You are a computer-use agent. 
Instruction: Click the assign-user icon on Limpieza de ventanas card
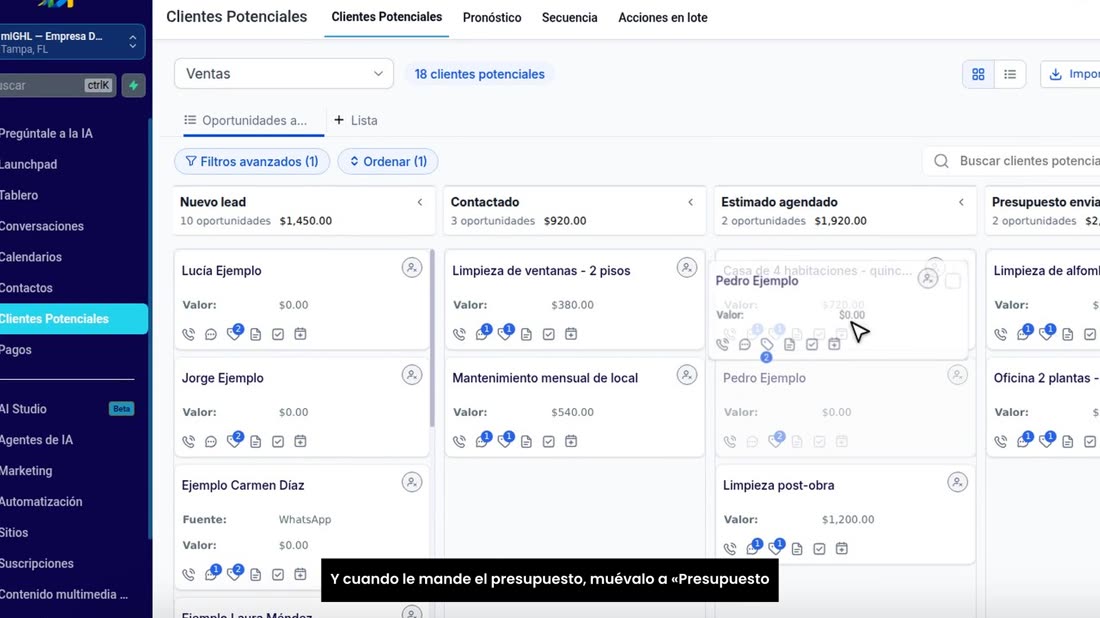(687, 268)
